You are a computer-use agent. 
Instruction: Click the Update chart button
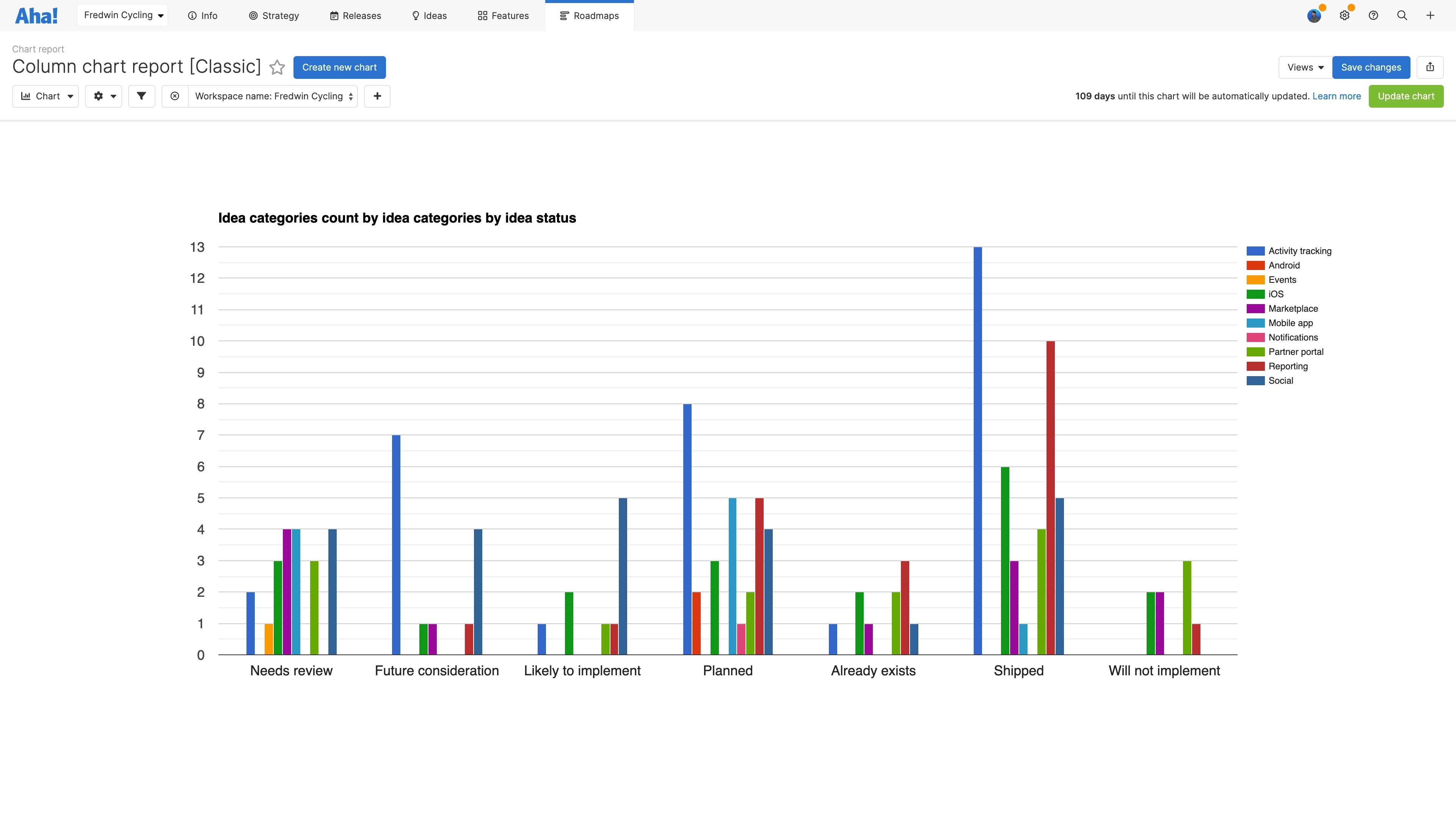(x=1406, y=96)
